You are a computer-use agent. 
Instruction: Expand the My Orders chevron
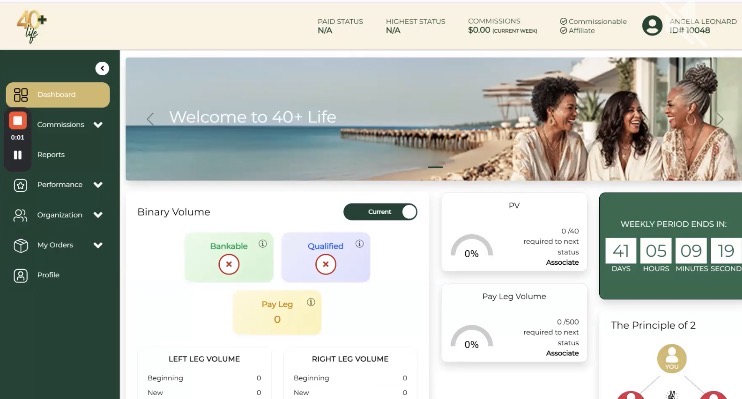click(x=98, y=246)
